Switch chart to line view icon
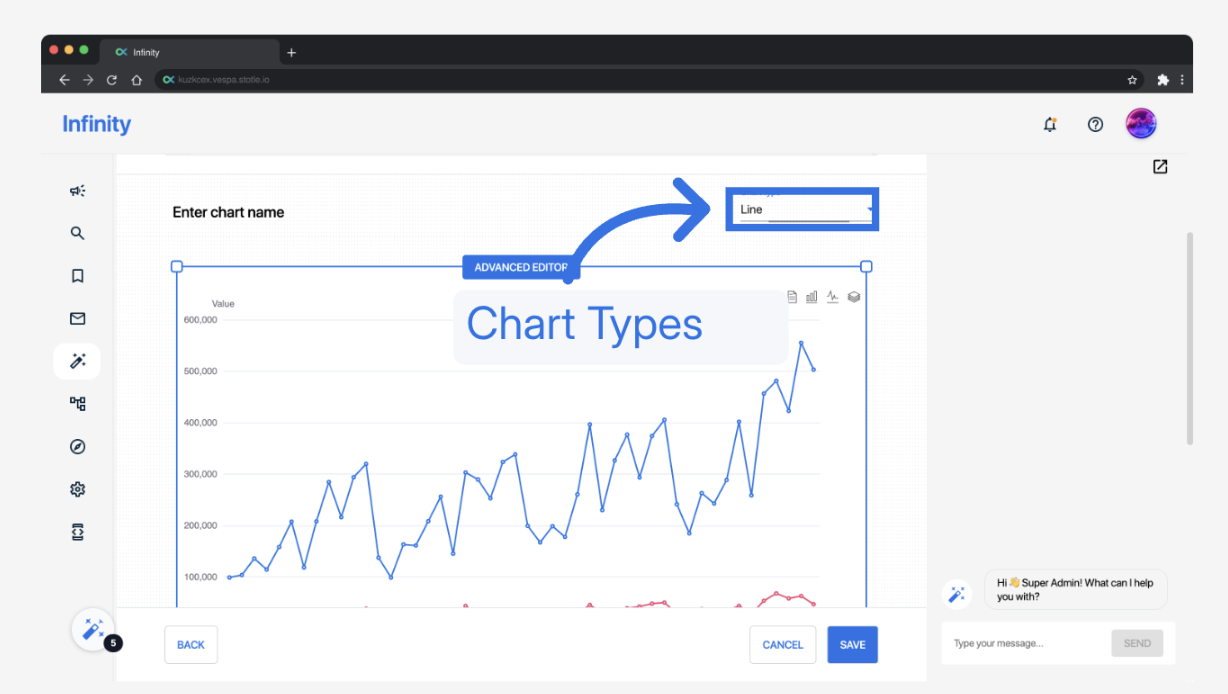This screenshot has width=1228, height=694. click(833, 297)
